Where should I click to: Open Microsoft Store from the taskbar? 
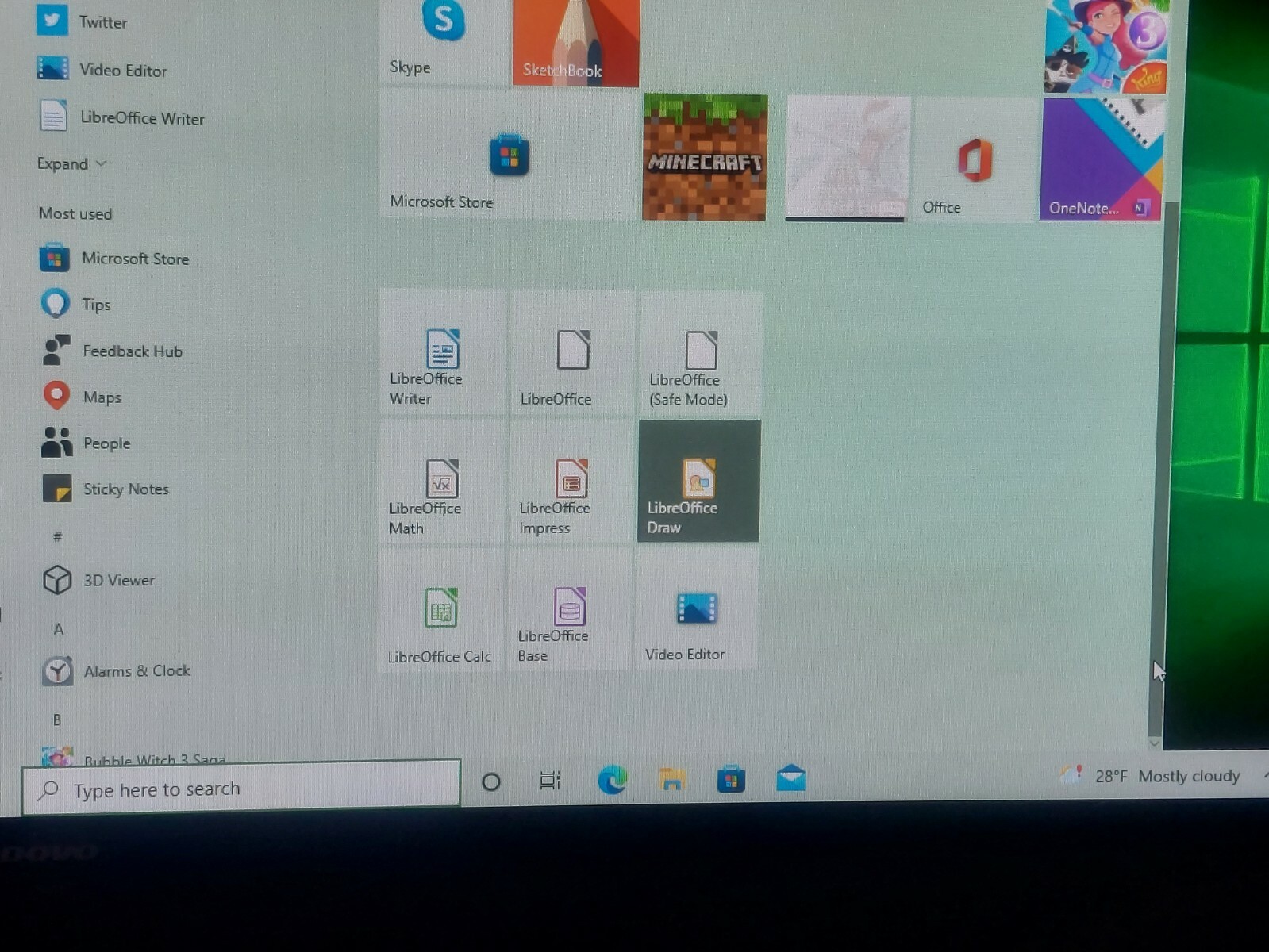[731, 780]
